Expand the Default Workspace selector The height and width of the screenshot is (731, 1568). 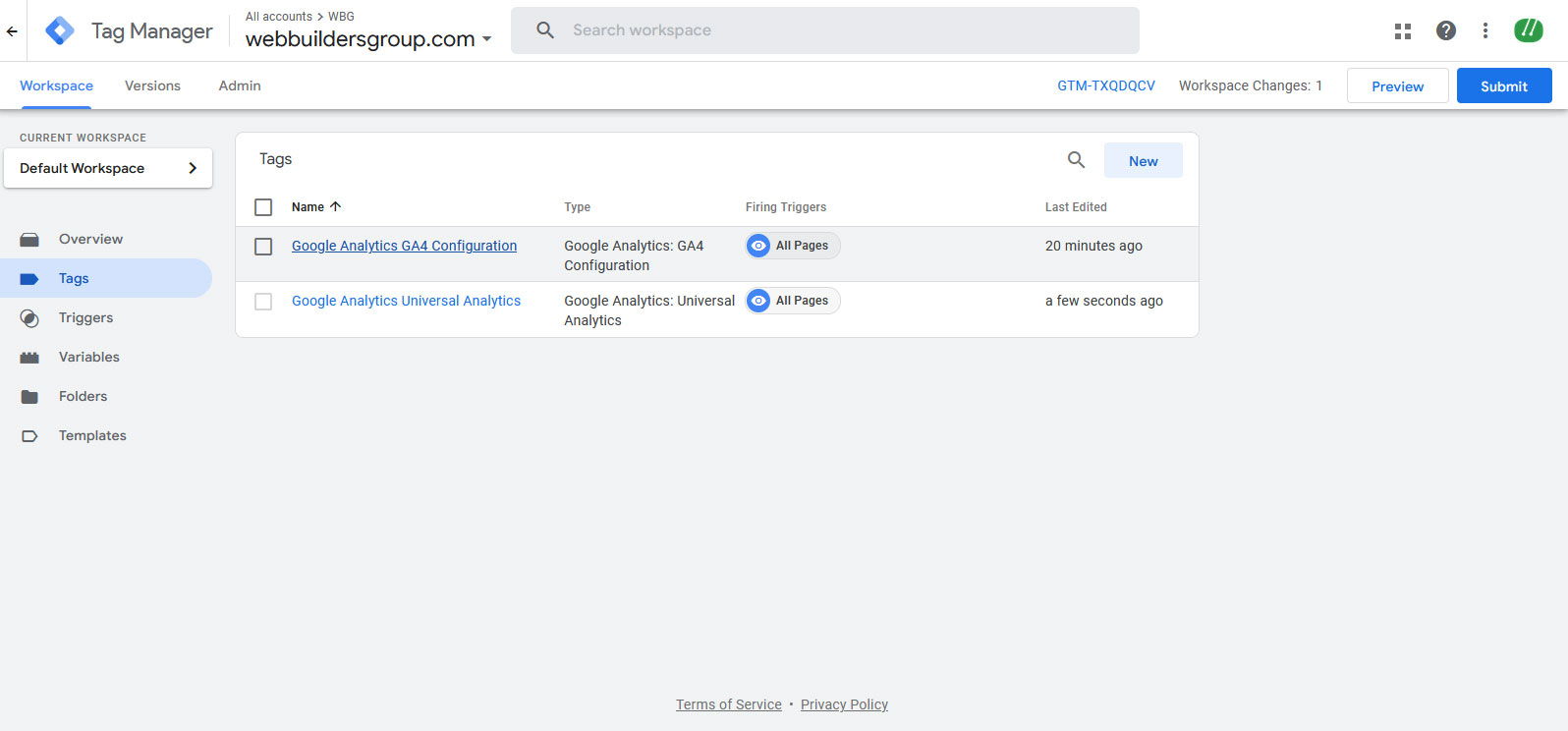pyautogui.click(x=108, y=168)
